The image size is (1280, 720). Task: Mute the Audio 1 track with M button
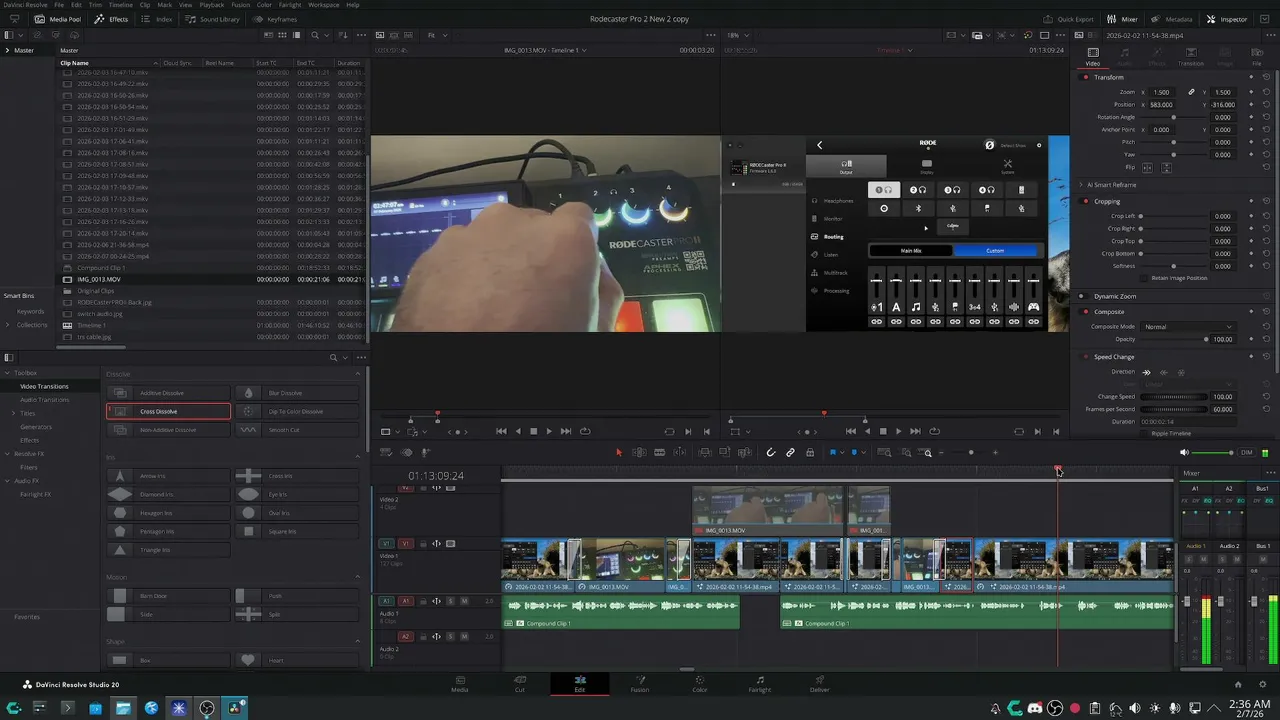point(464,601)
